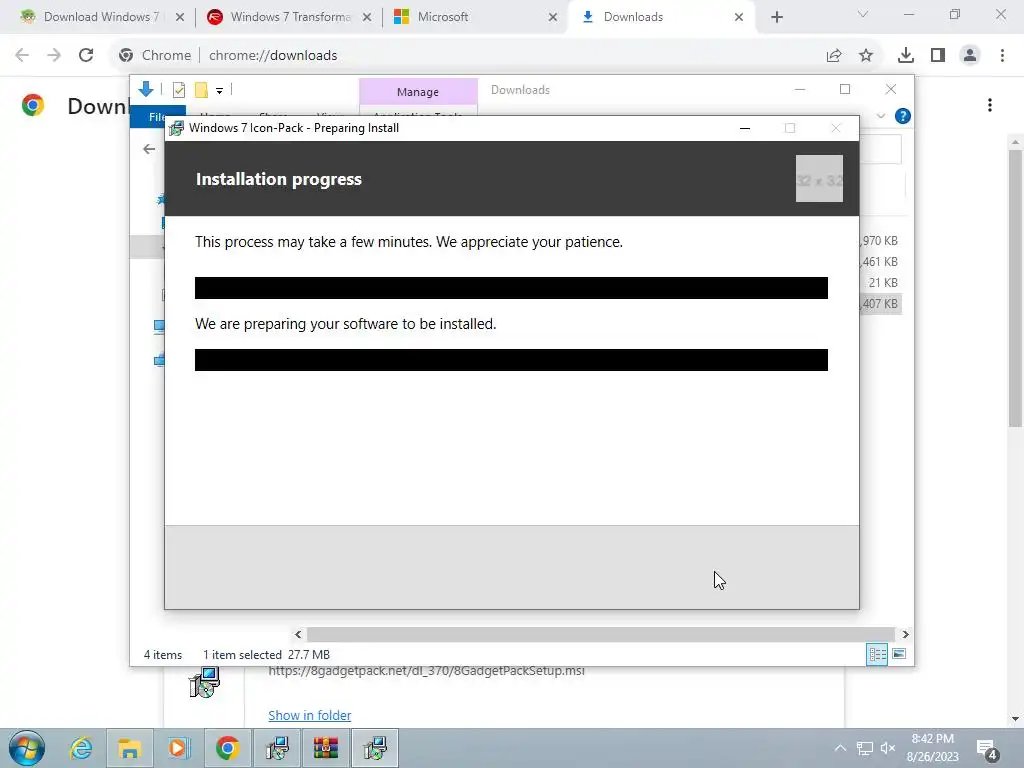Viewport: 1024px width, 768px height.
Task: Open Windows Media Player from taskbar
Action: click(178, 748)
